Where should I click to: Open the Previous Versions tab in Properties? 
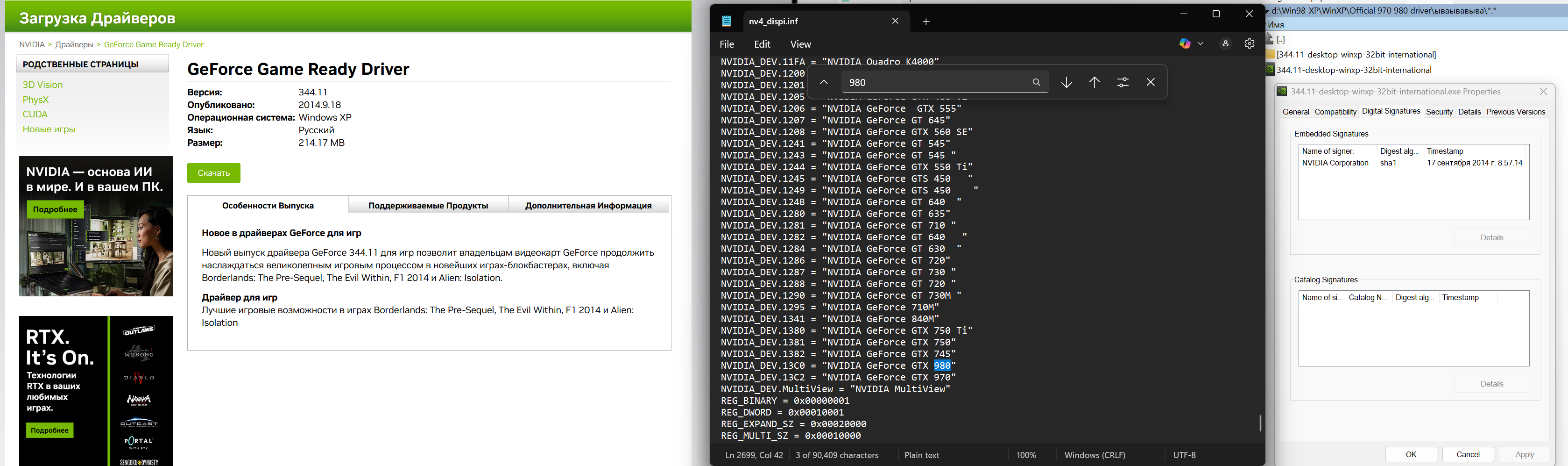coord(1516,112)
